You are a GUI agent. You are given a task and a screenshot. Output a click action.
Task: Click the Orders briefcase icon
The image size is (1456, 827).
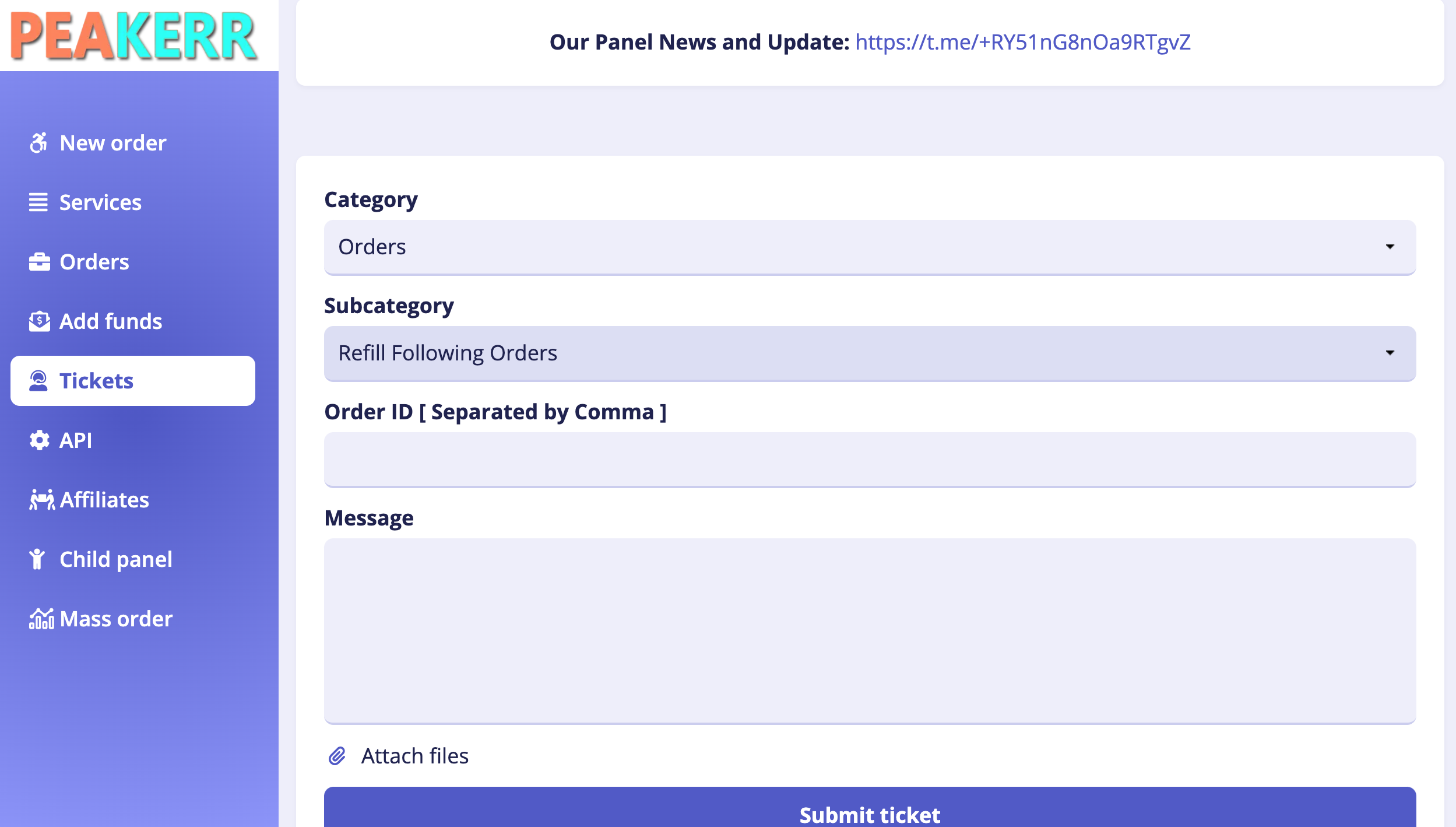tap(39, 262)
